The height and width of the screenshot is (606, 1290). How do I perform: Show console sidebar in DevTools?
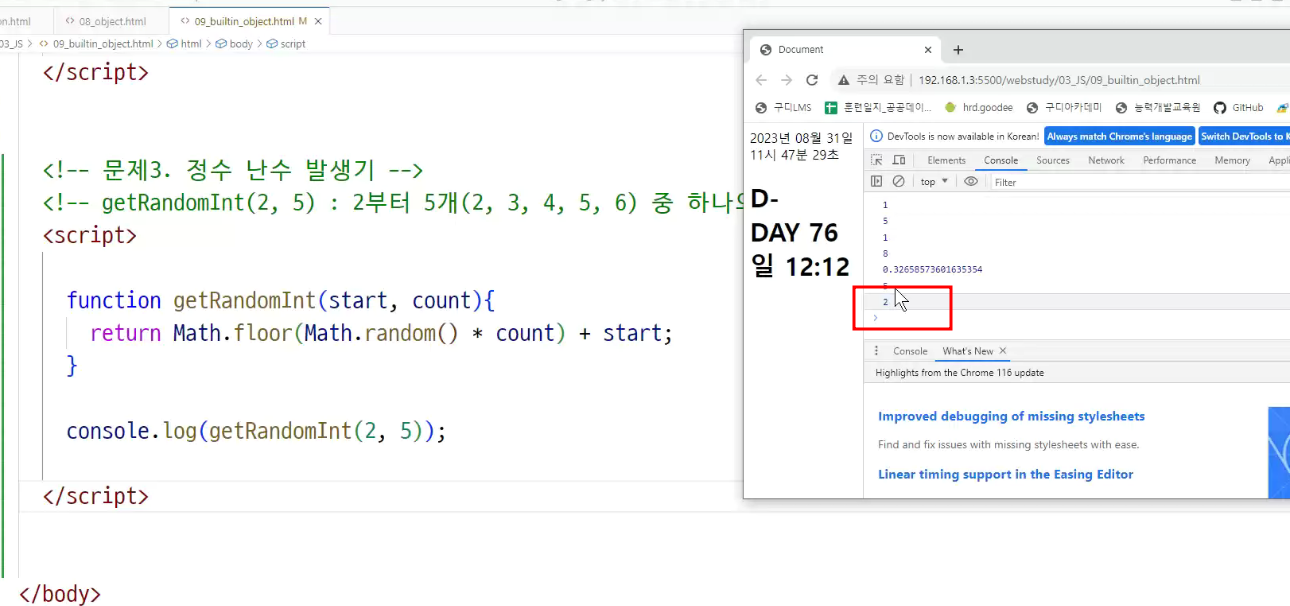(877, 182)
